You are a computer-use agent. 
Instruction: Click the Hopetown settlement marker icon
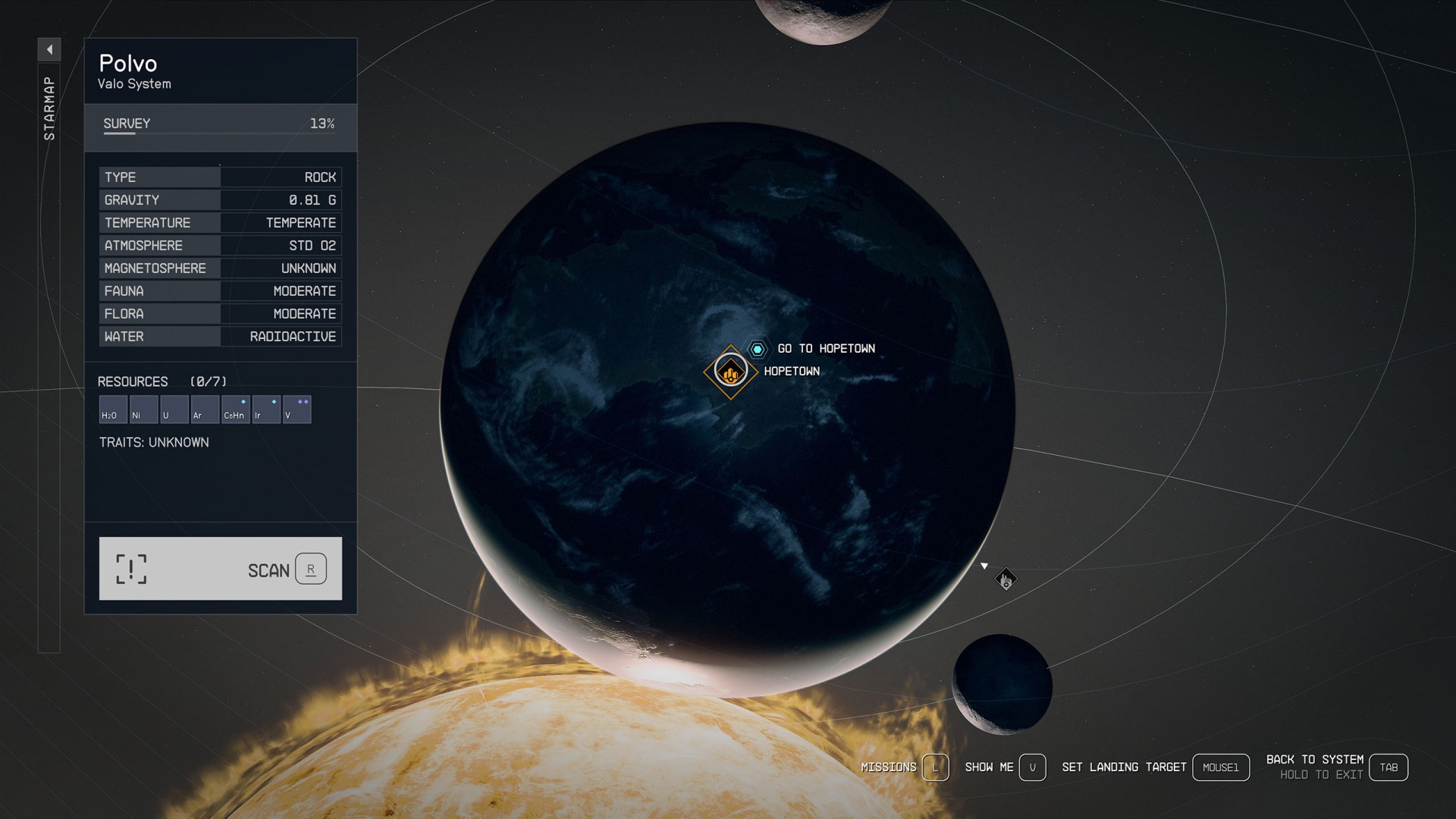point(731,372)
